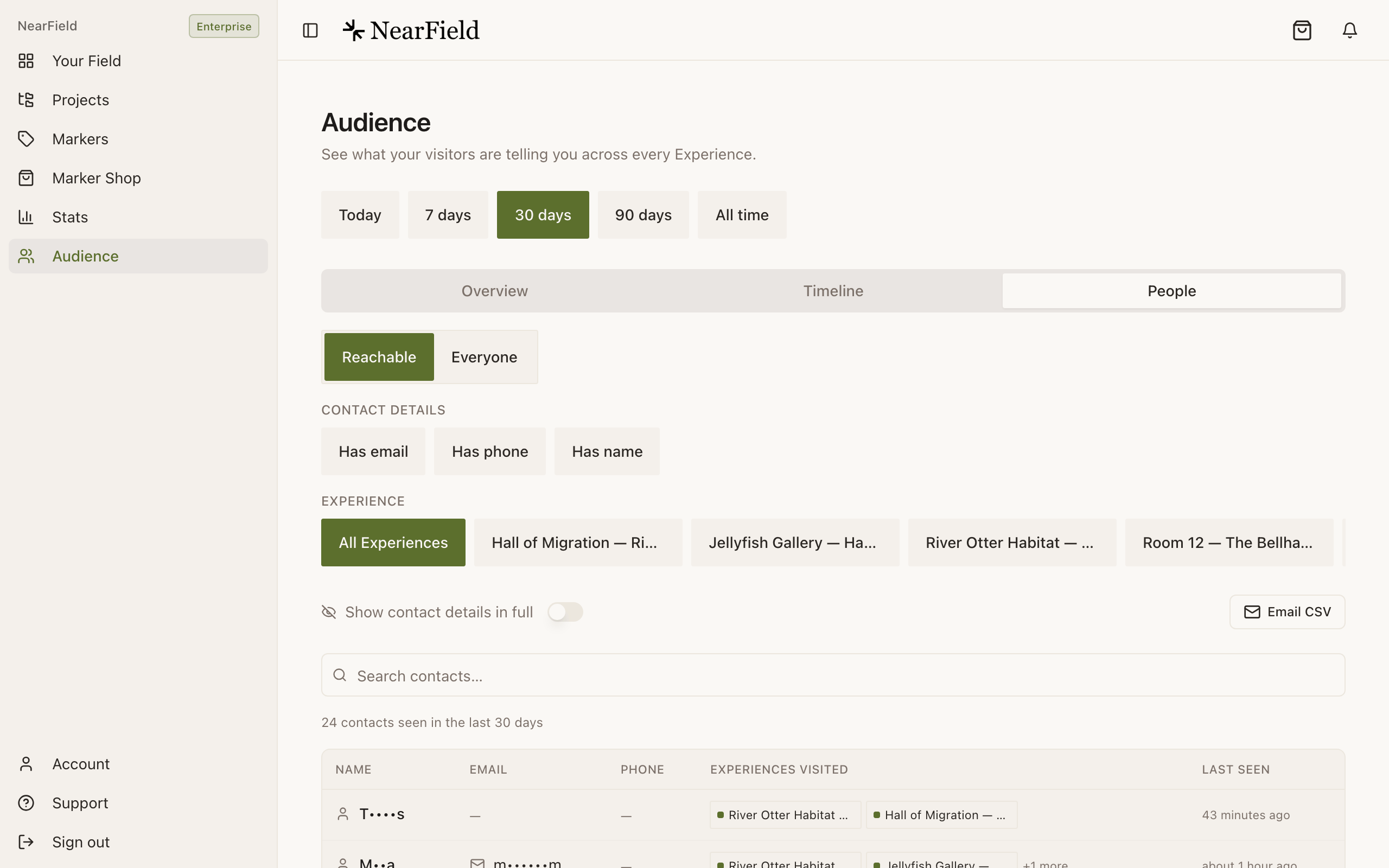Switch to the Overview tab
The image size is (1389, 868).
point(495,291)
